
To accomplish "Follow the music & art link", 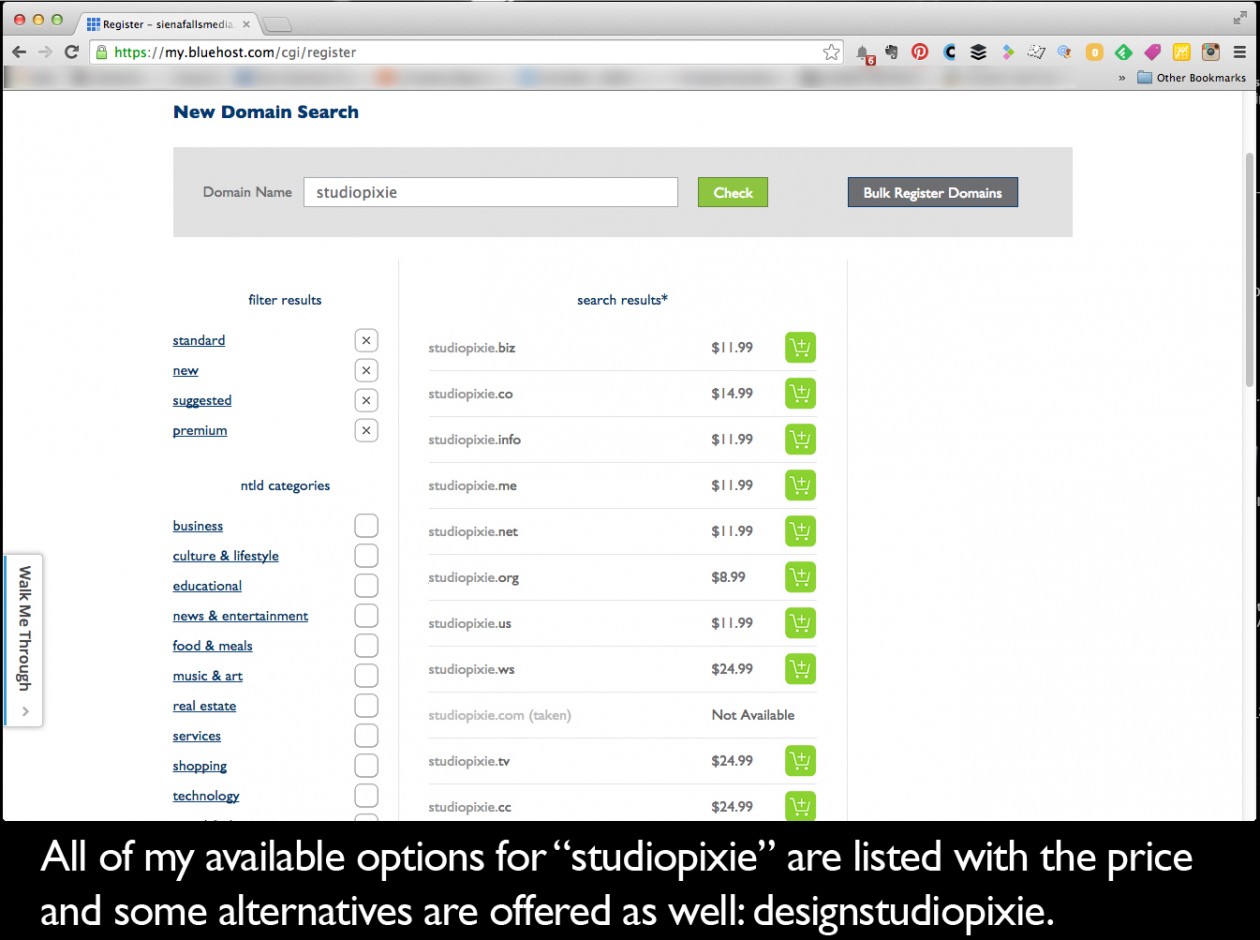I will pyautogui.click(x=208, y=676).
